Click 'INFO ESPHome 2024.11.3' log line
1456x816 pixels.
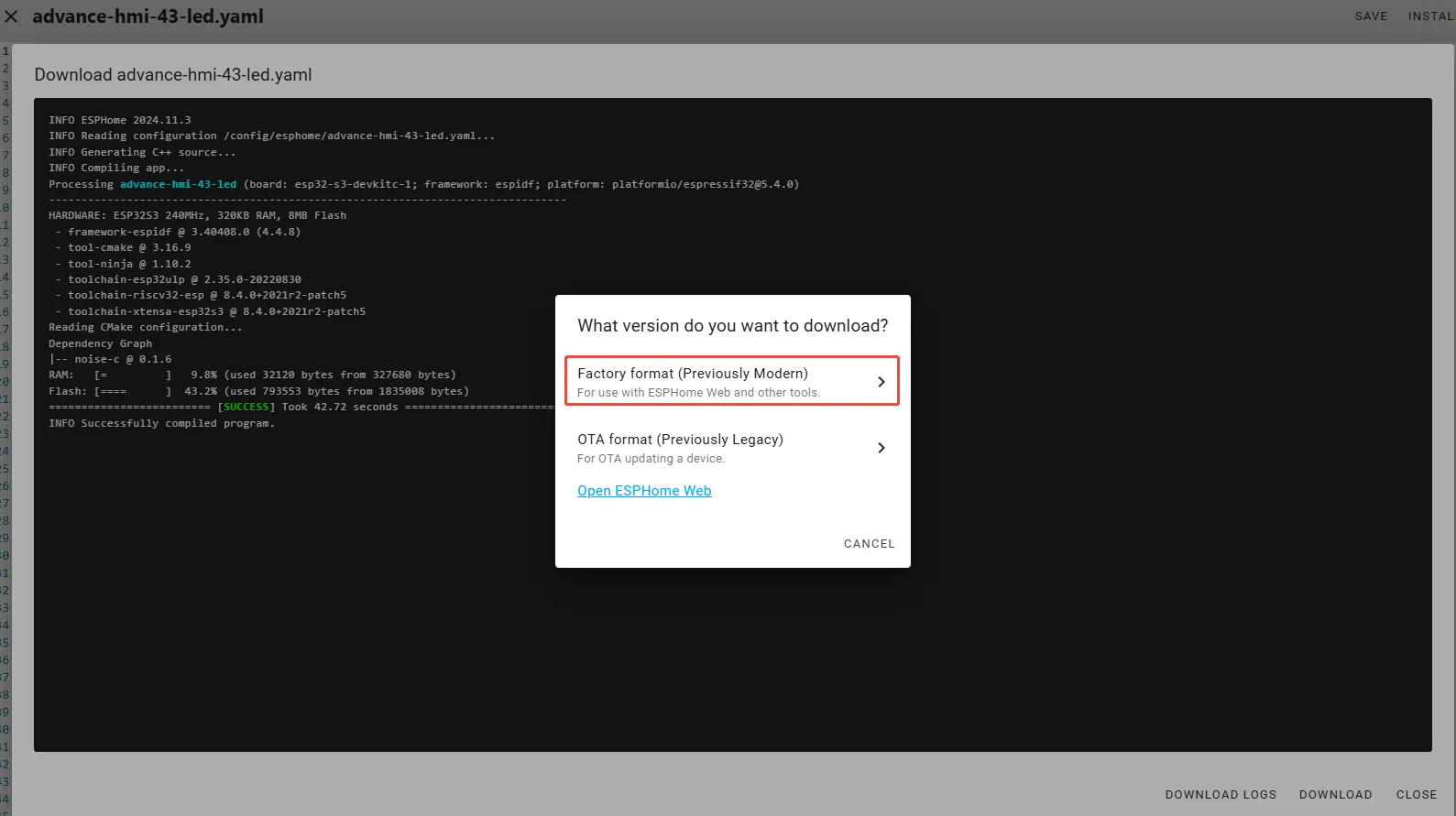coord(120,120)
